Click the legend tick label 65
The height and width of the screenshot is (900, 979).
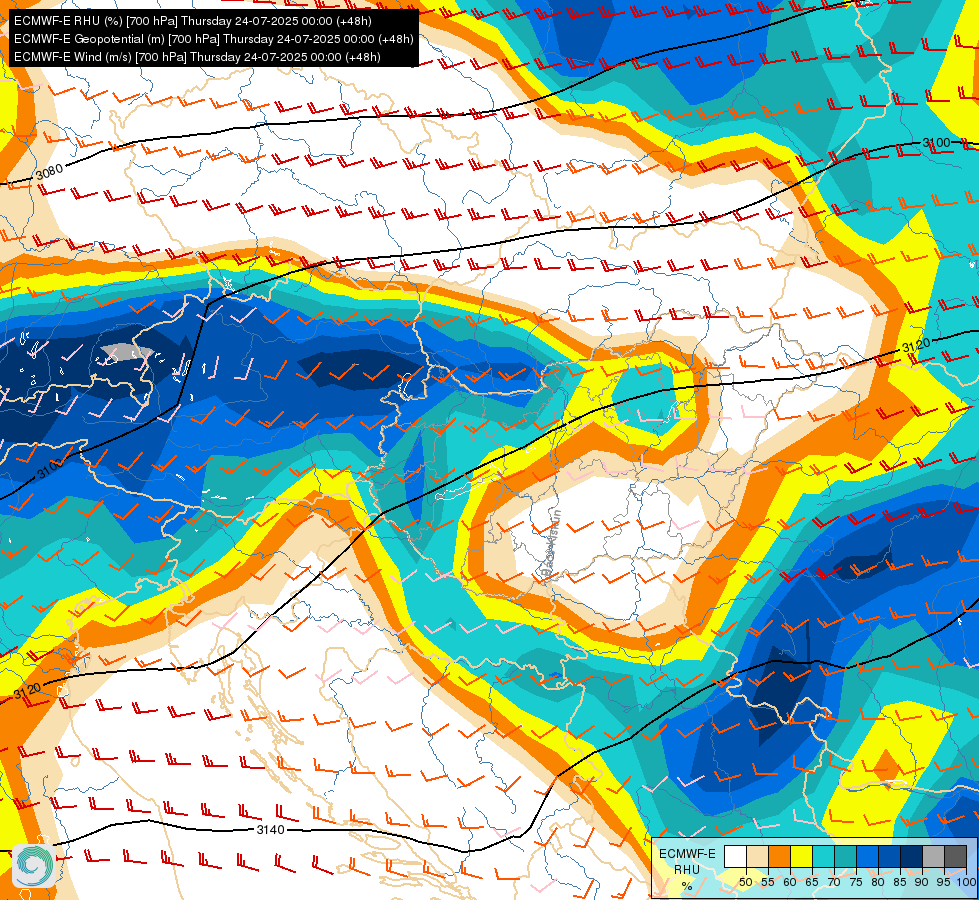pos(812,882)
